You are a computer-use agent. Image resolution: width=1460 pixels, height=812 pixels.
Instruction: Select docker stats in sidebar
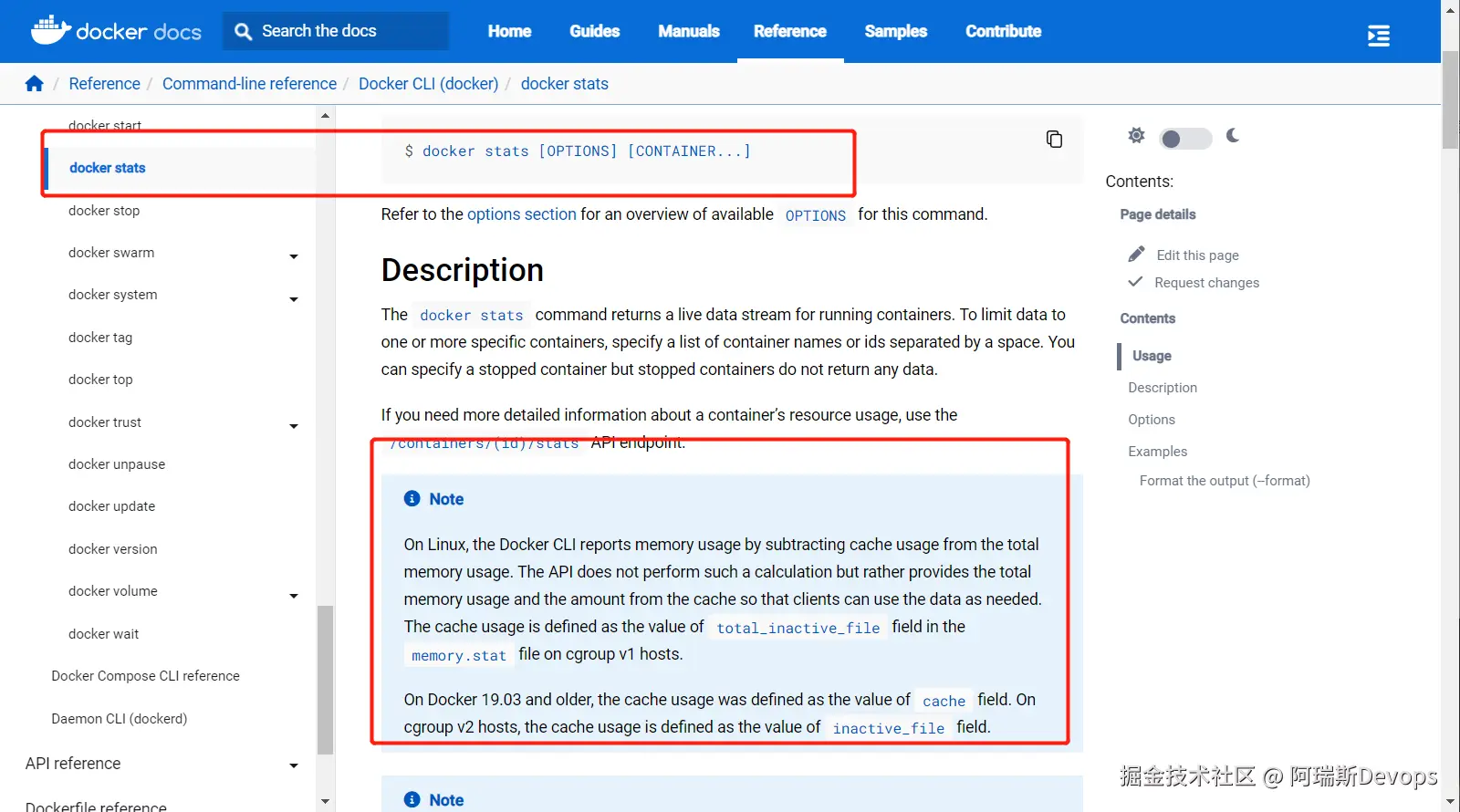(x=108, y=168)
